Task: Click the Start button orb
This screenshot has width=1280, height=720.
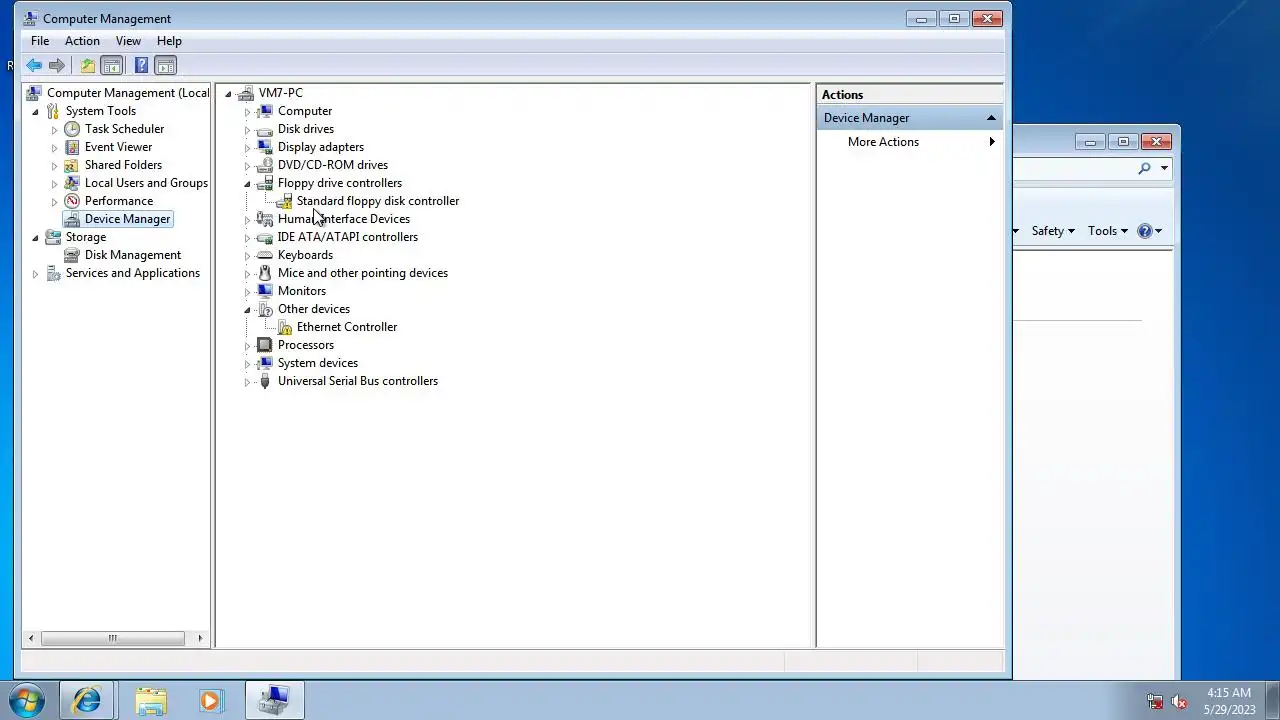Action: 26,700
